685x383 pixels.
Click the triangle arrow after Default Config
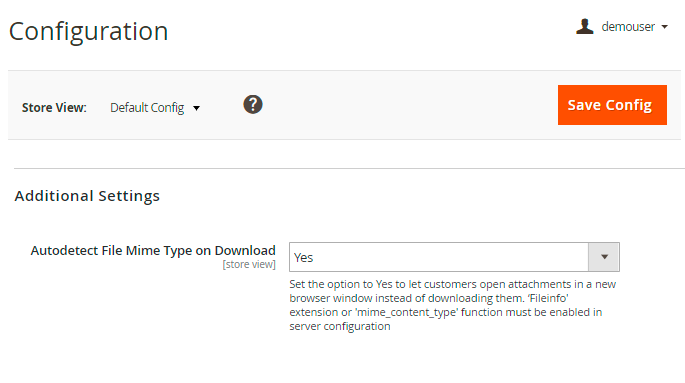[197, 108]
